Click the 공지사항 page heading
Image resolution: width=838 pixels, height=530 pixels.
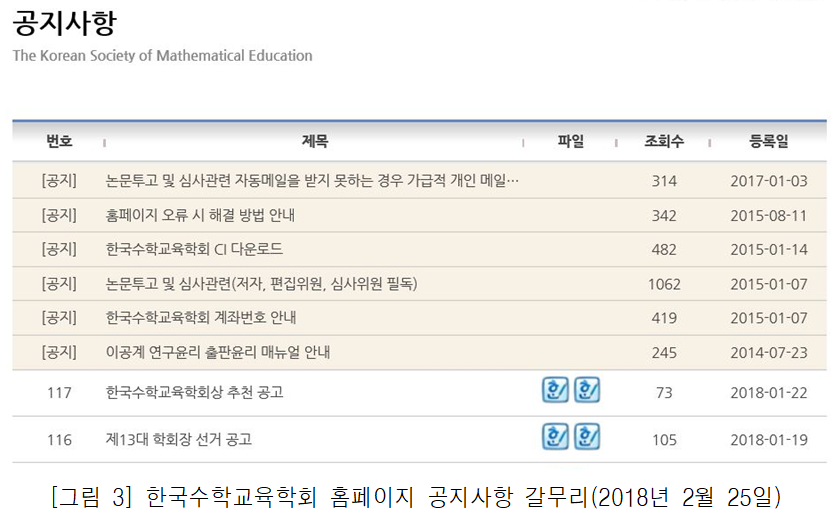[x=63, y=22]
